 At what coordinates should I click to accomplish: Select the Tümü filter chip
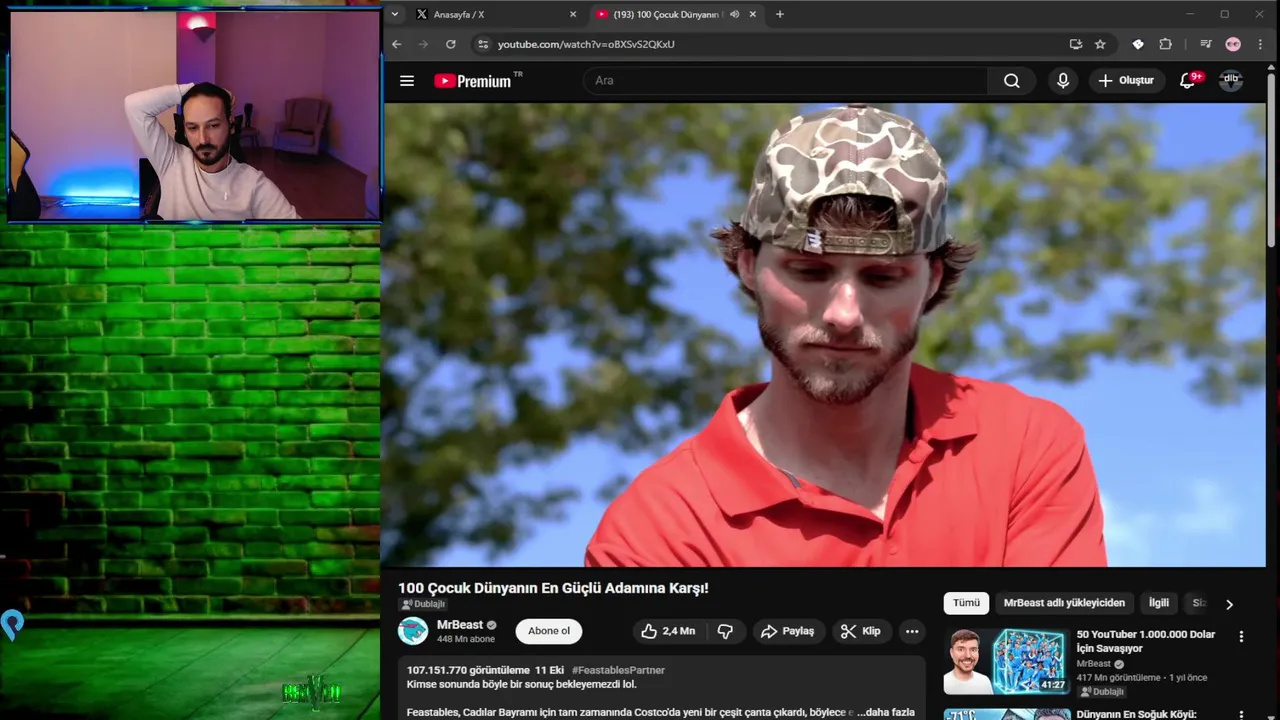click(966, 603)
